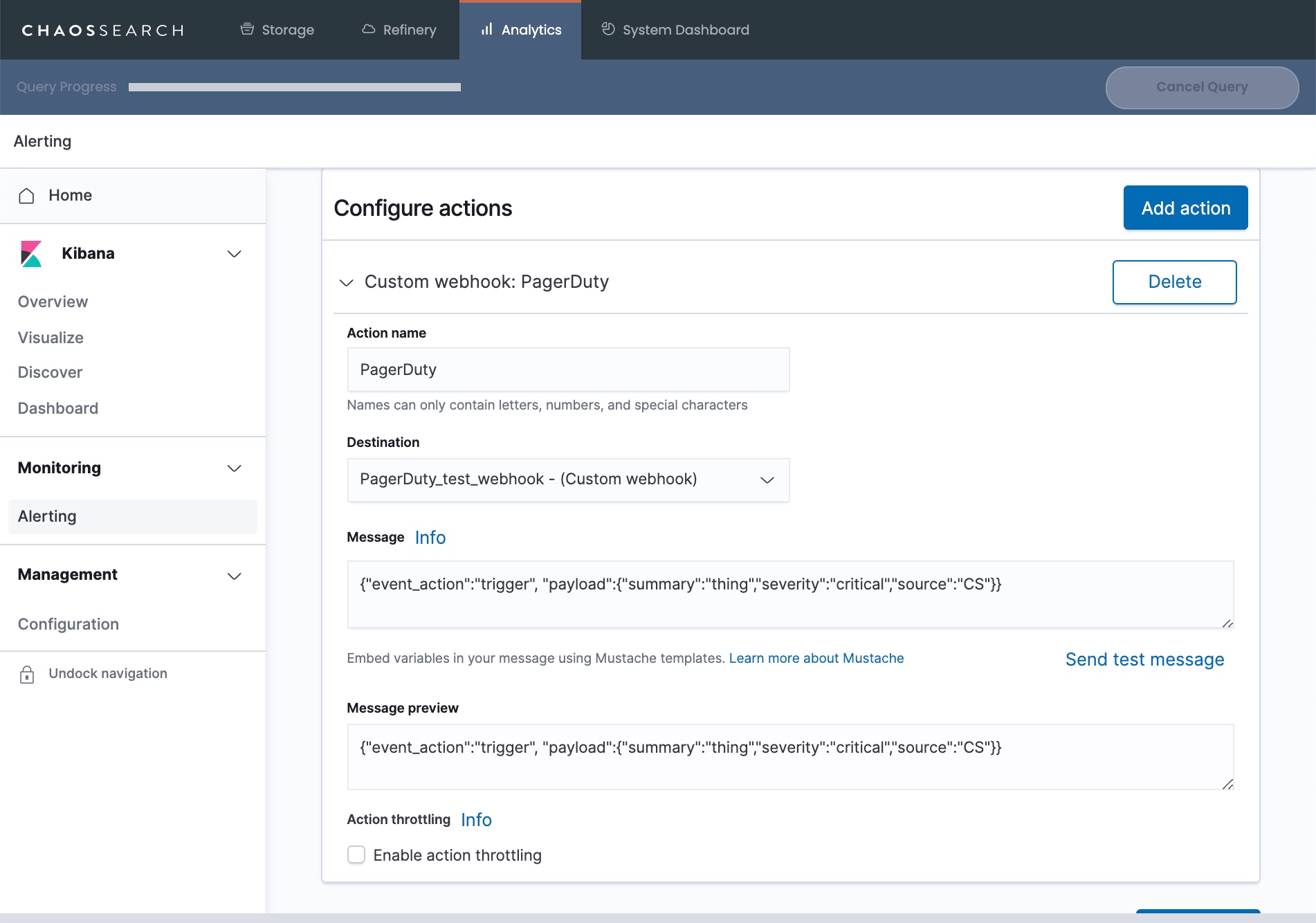Click the Message preview resize handle
1316x923 pixels.
point(1227,784)
